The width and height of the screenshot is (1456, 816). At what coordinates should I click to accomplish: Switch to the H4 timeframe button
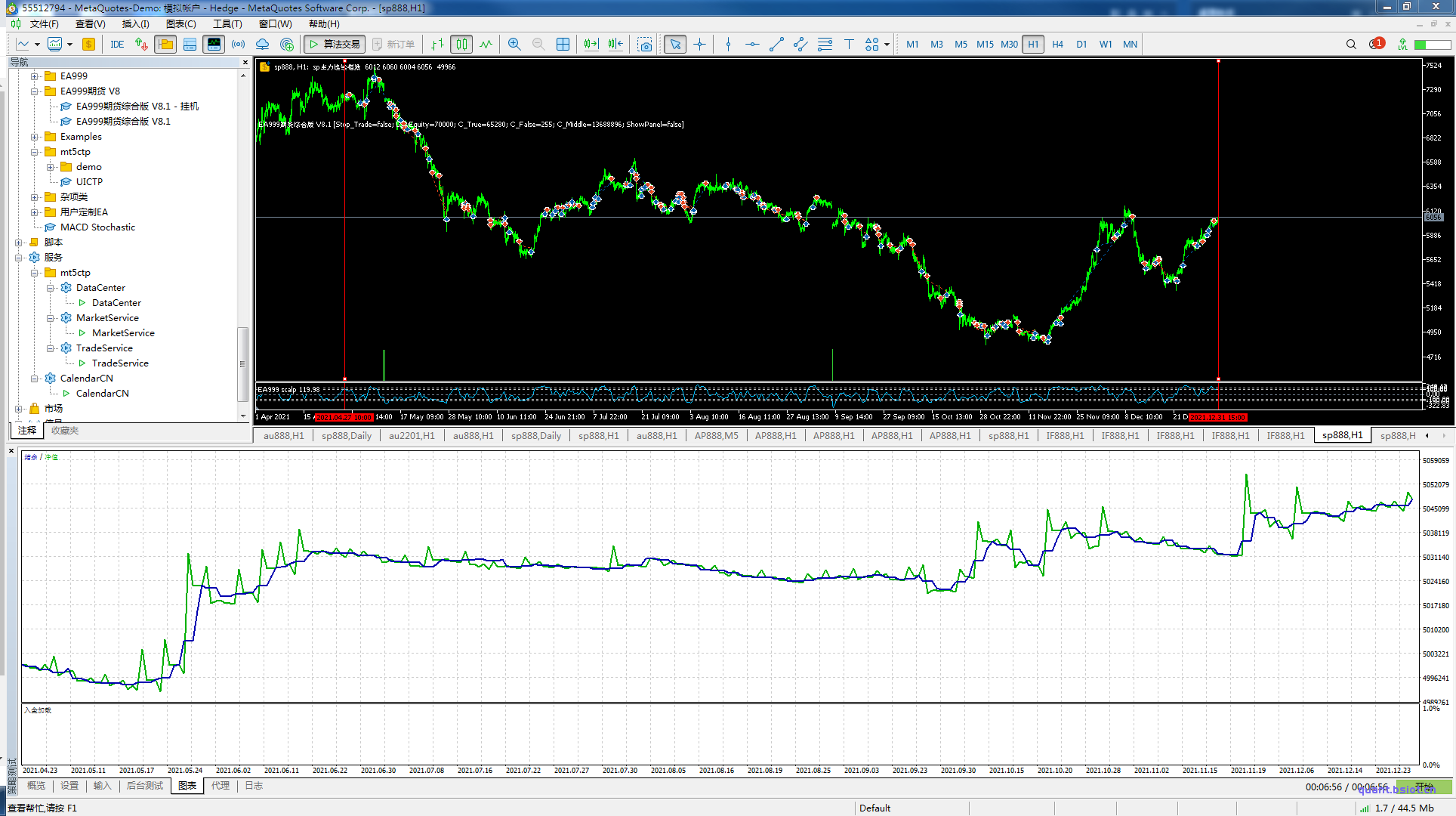point(1057,45)
